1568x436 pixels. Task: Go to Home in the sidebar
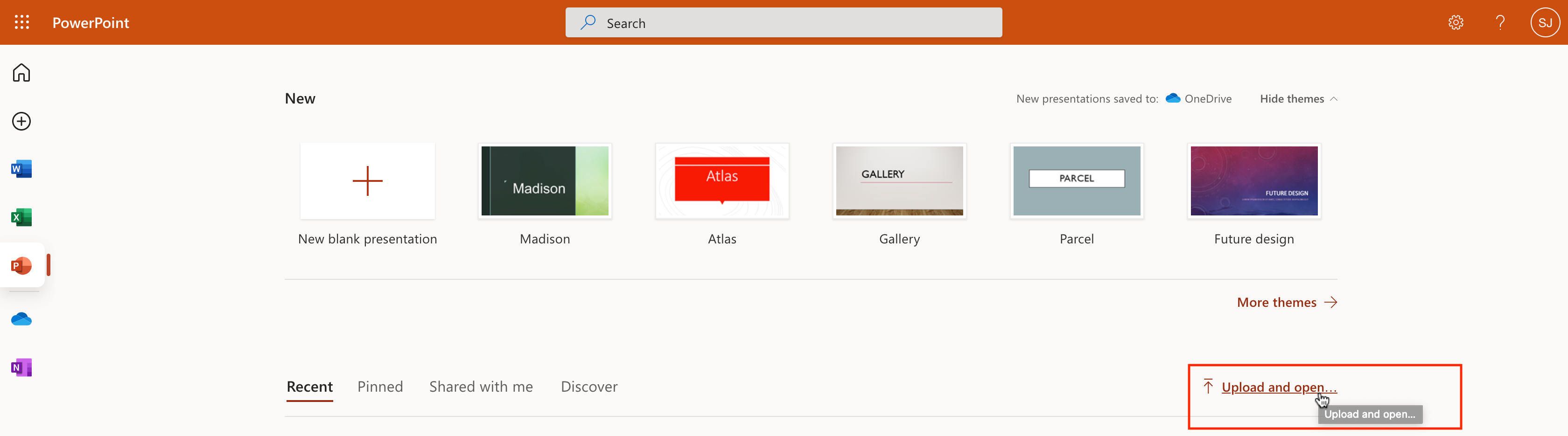21,73
